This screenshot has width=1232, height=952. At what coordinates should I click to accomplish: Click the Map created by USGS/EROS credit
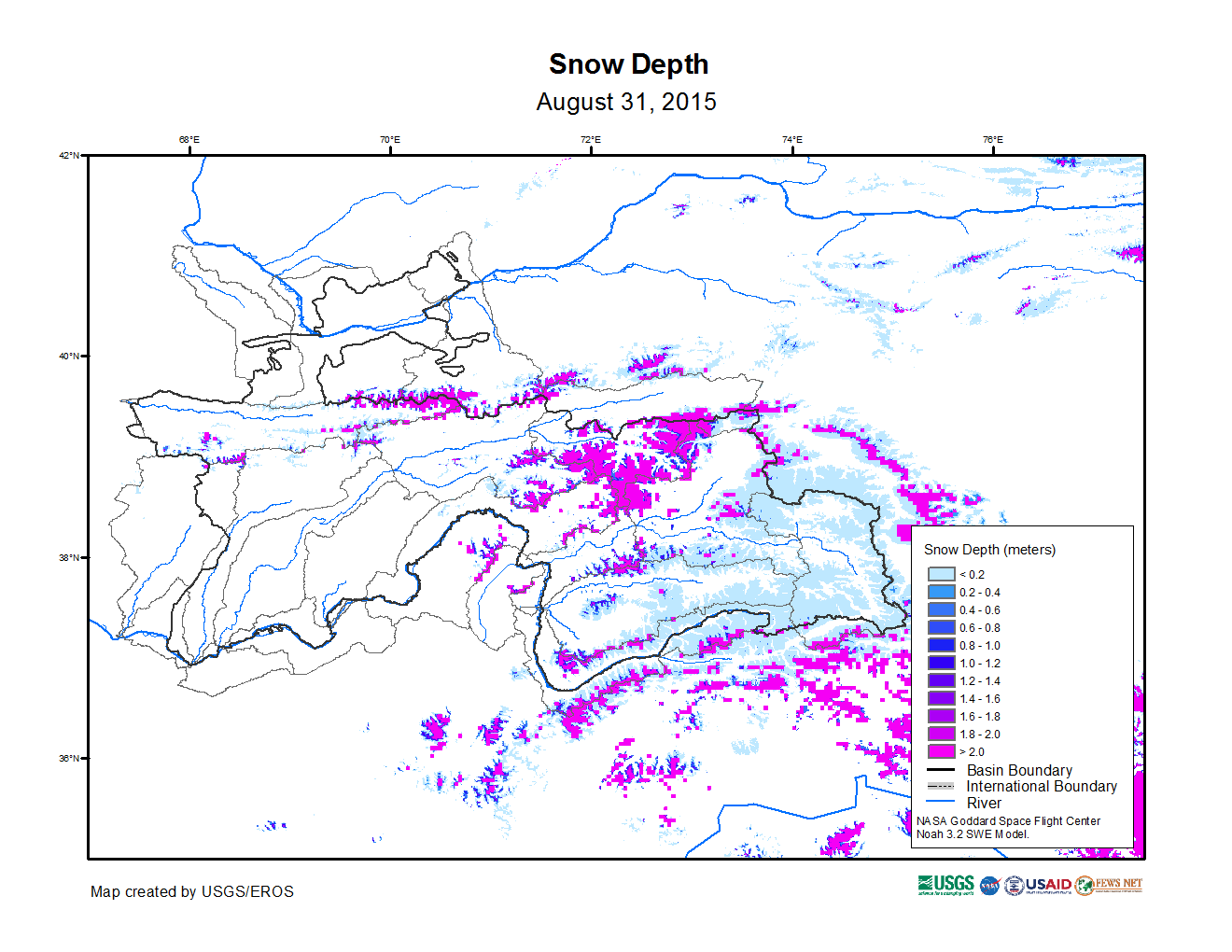click(x=192, y=891)
